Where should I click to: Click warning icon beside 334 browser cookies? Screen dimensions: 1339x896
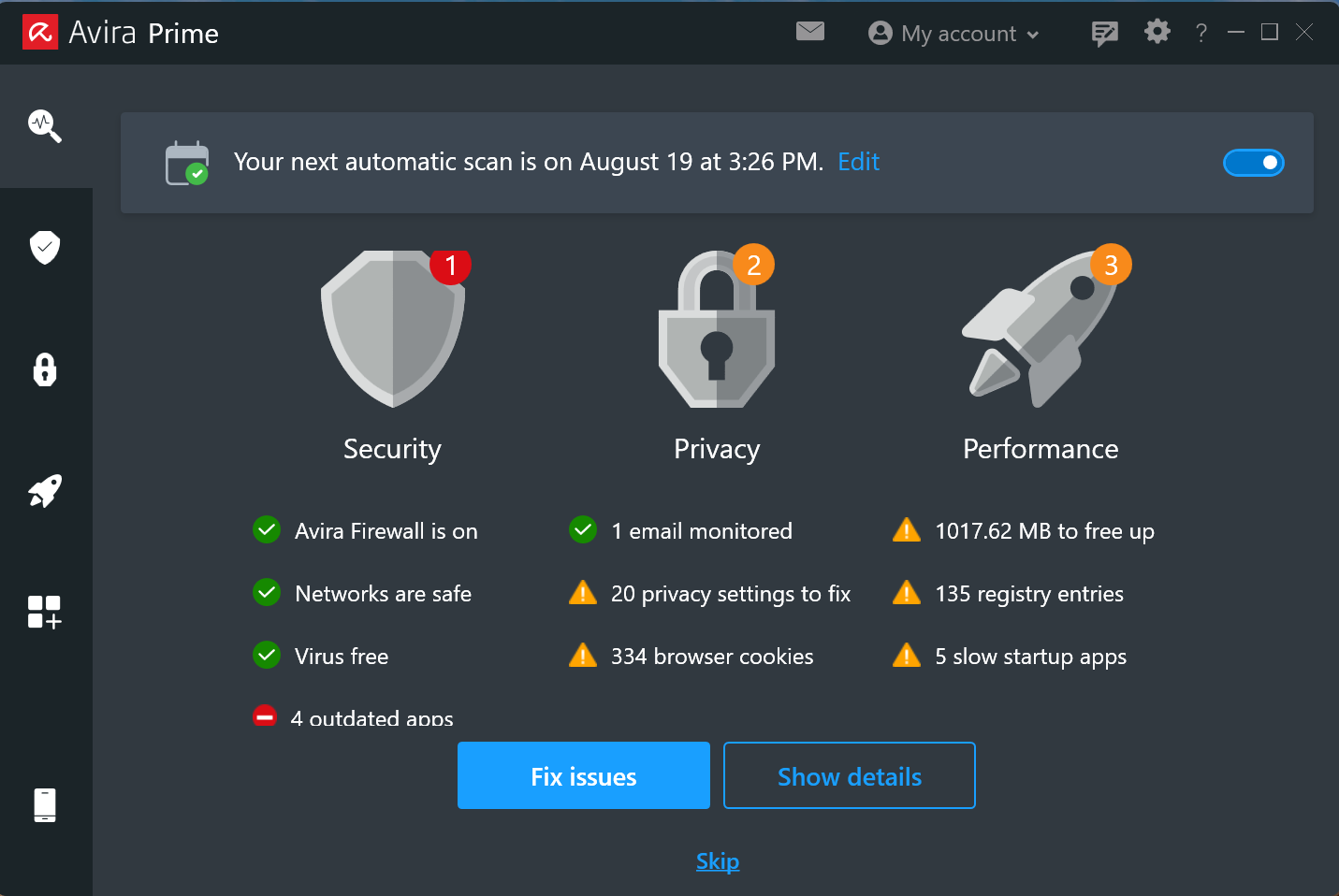coord(583,656)
